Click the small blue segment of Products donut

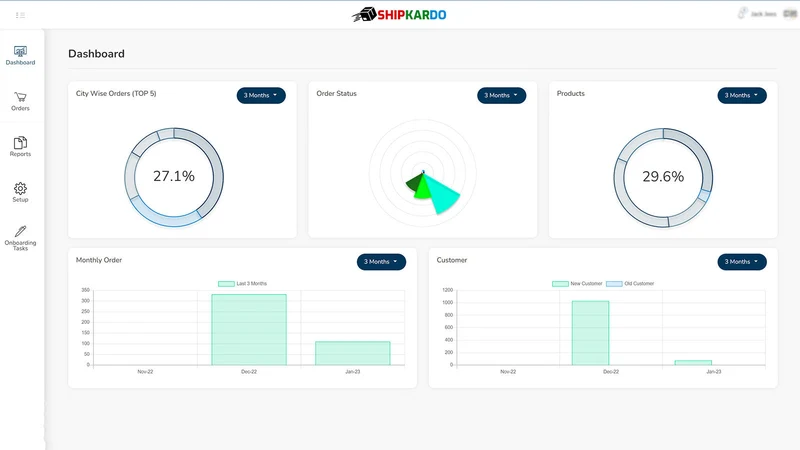click(705, 195)
